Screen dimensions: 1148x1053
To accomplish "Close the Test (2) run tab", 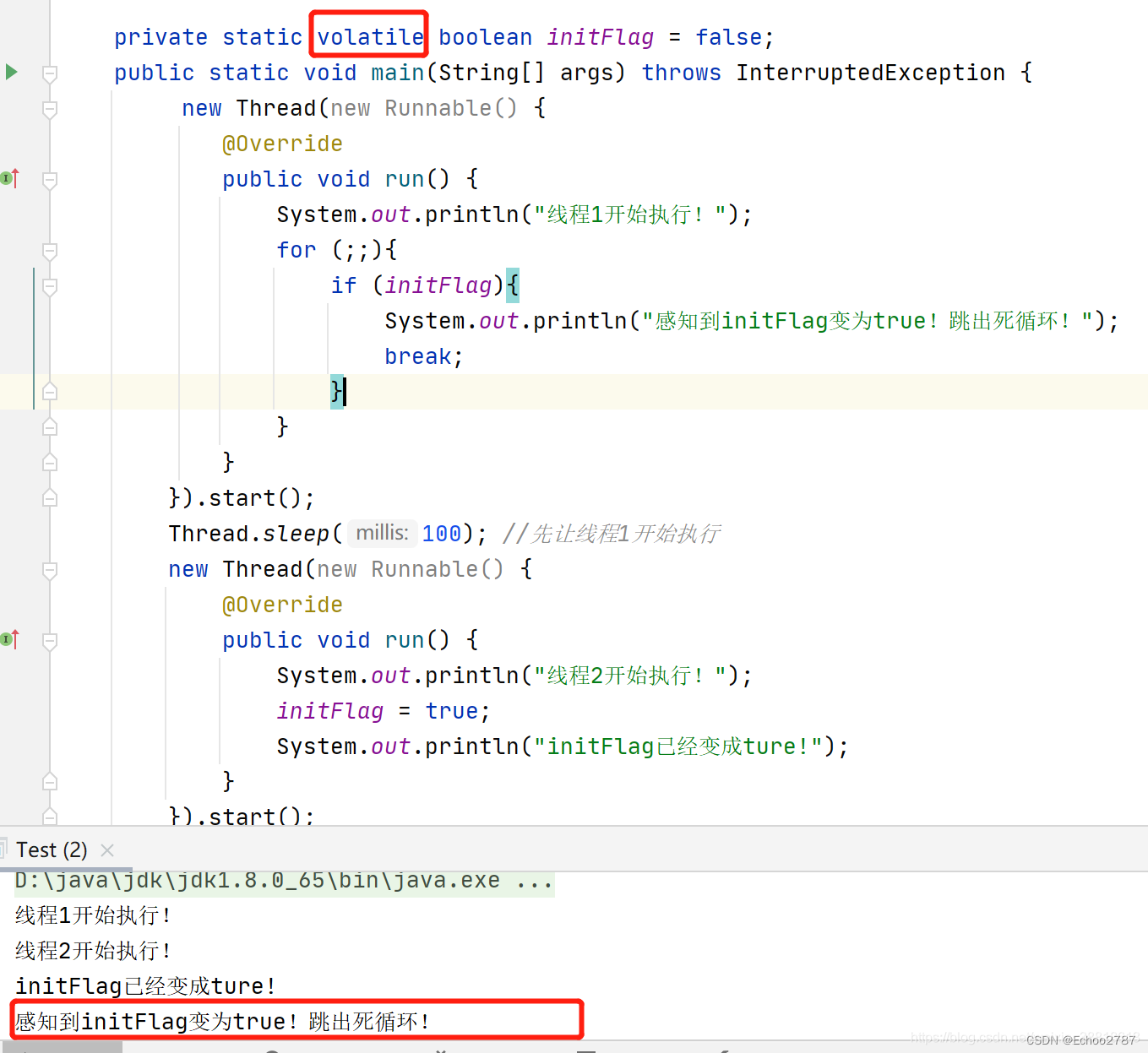I will [x=107, y=850].
